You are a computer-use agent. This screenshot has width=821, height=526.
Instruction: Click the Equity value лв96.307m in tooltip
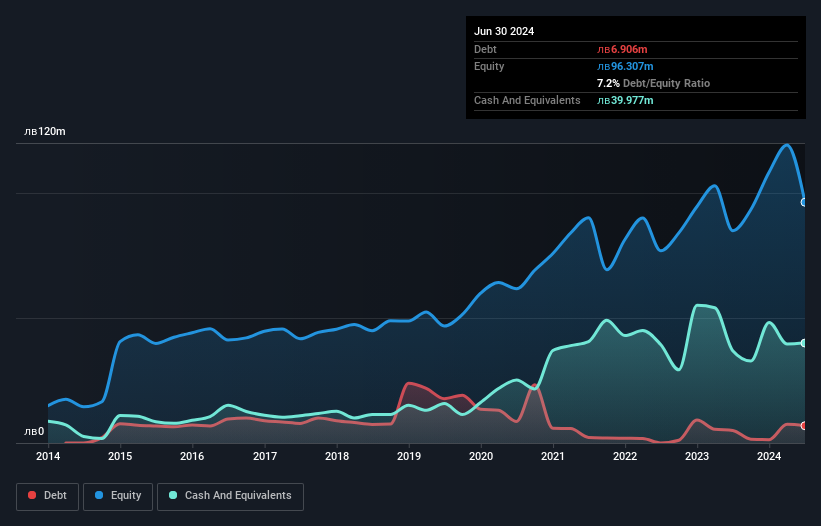click(x=625, y=66)
